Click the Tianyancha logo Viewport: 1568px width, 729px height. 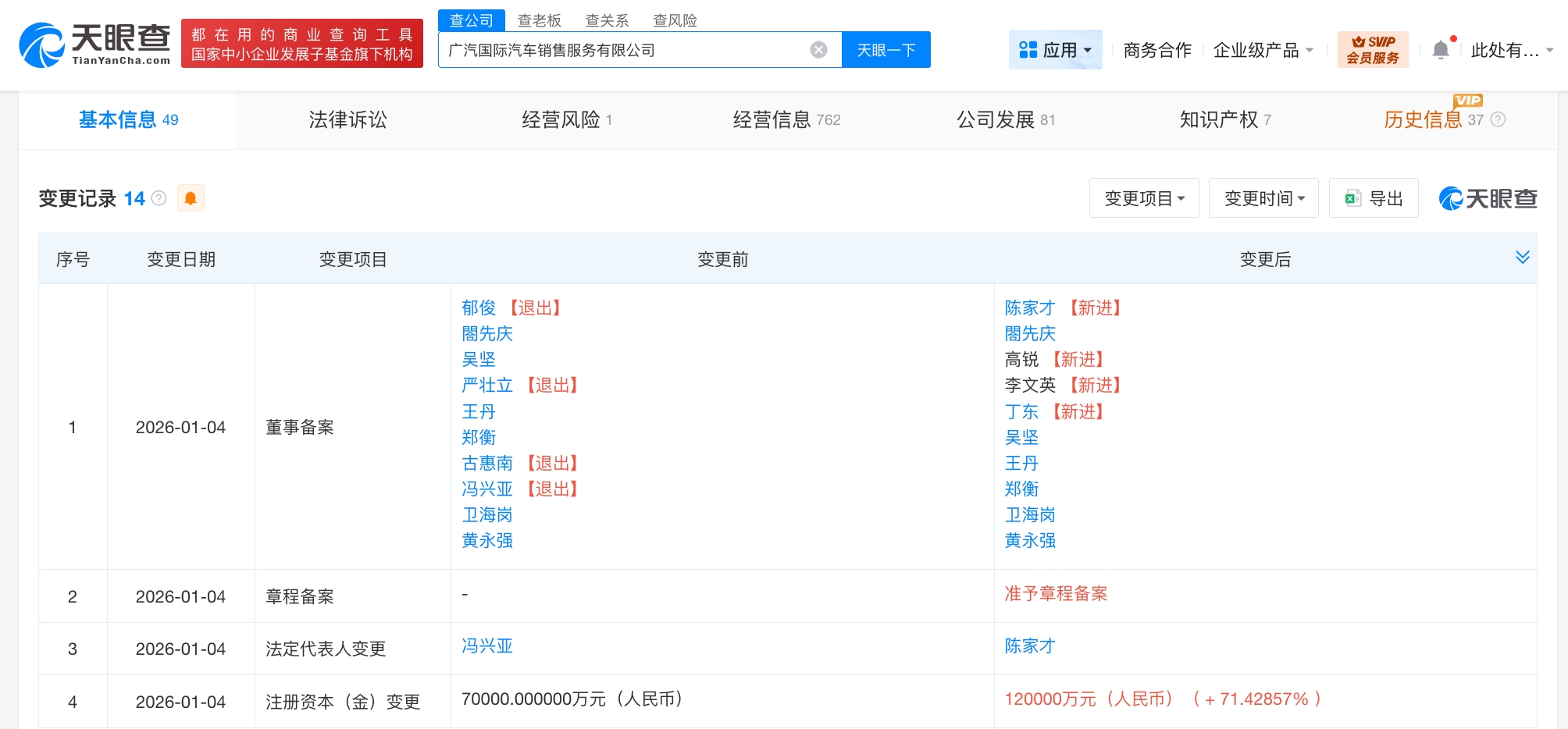pyautogui.click(x=94, y=44)
